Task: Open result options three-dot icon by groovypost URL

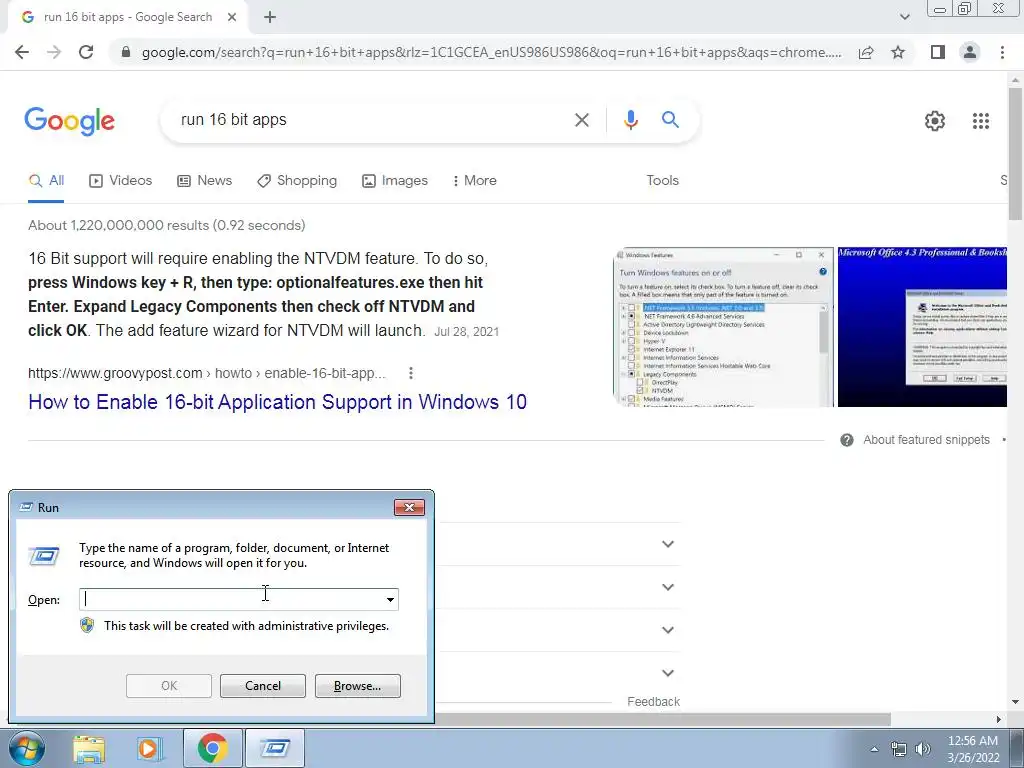Action: 411,373
